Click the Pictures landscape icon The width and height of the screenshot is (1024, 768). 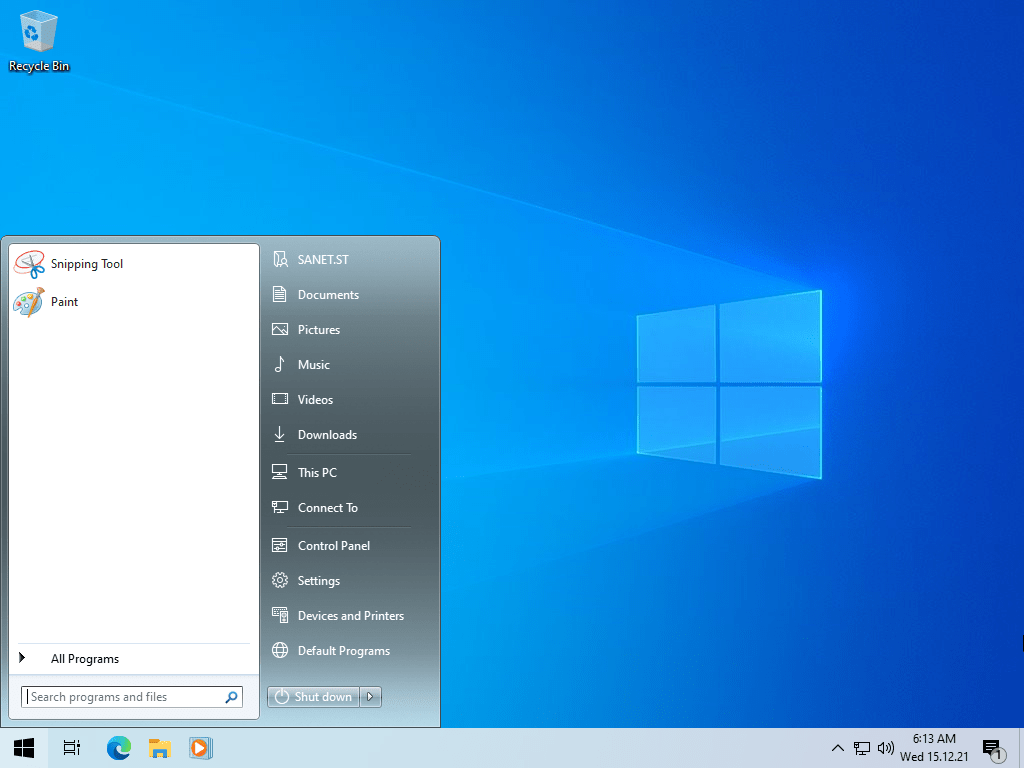tap(280, 330)
